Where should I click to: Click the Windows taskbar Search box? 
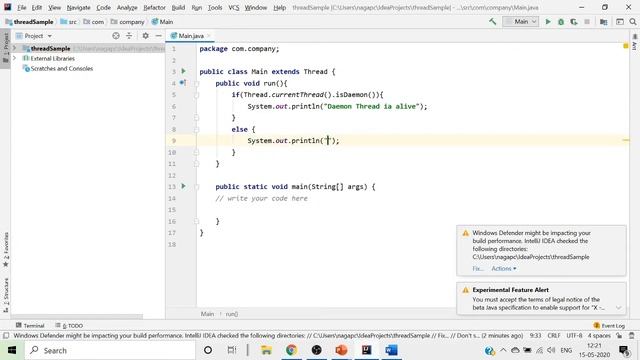[110, 350]
